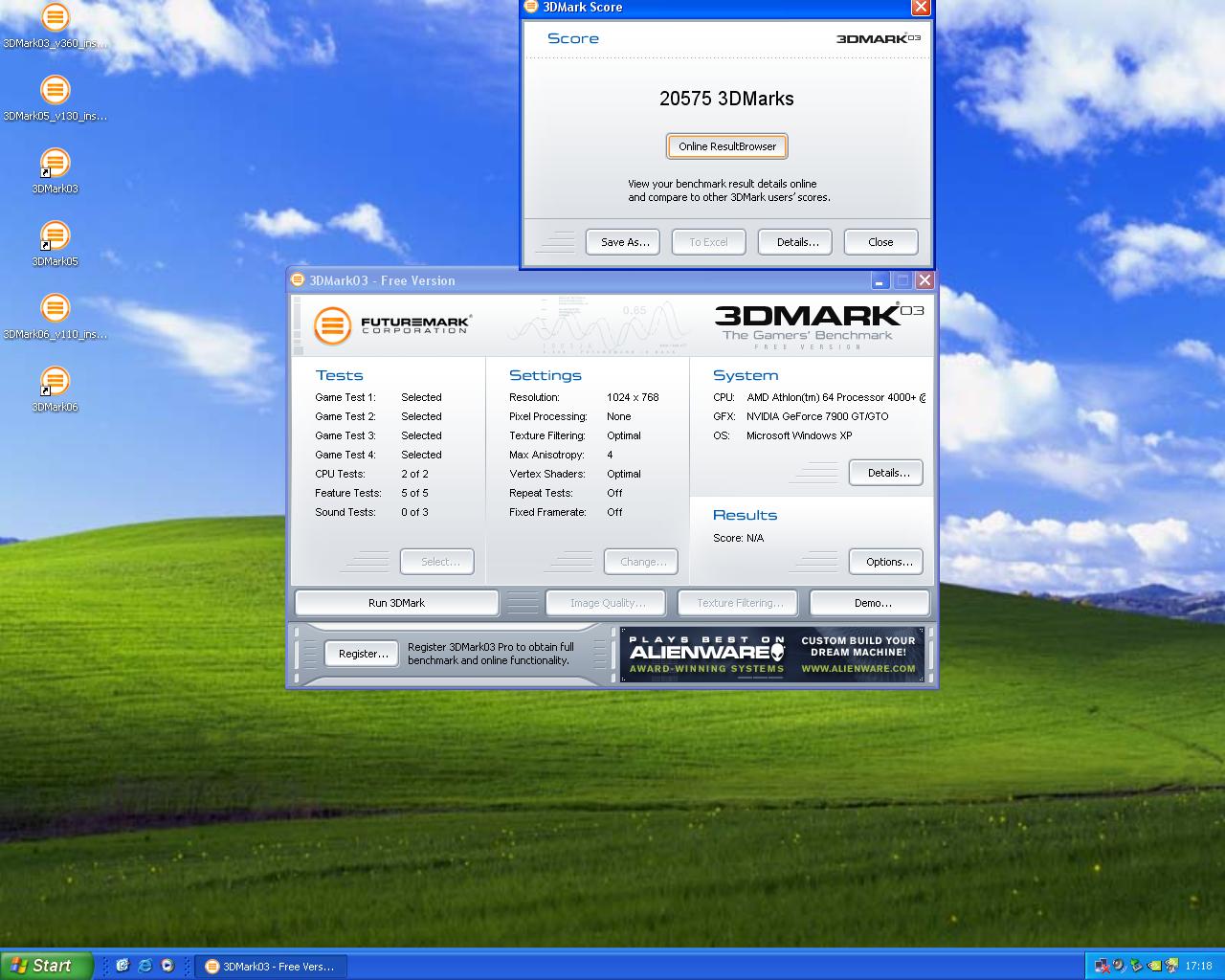Launch the 3DMark06 desktop shortcut
The image size is (1225, 980).
point(56,390)
